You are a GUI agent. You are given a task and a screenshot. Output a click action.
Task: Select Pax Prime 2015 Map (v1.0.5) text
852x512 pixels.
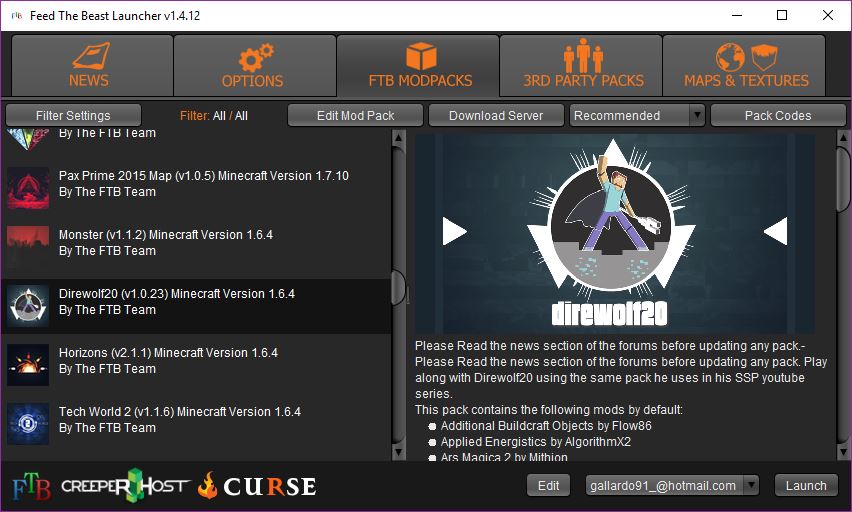pos(204,176)
